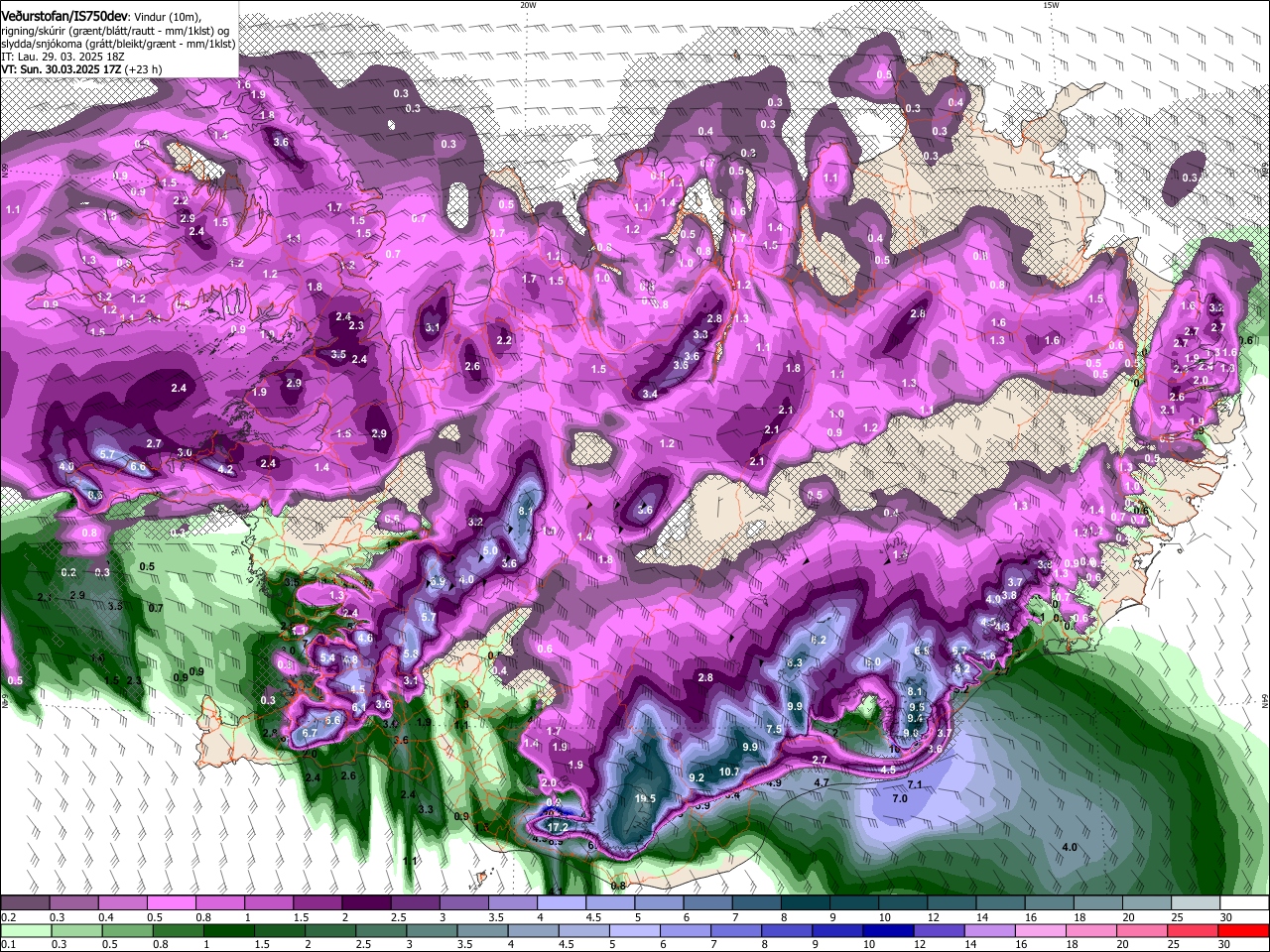Pick the dark teal snow swatch between 8 and 9

[805, 903]
